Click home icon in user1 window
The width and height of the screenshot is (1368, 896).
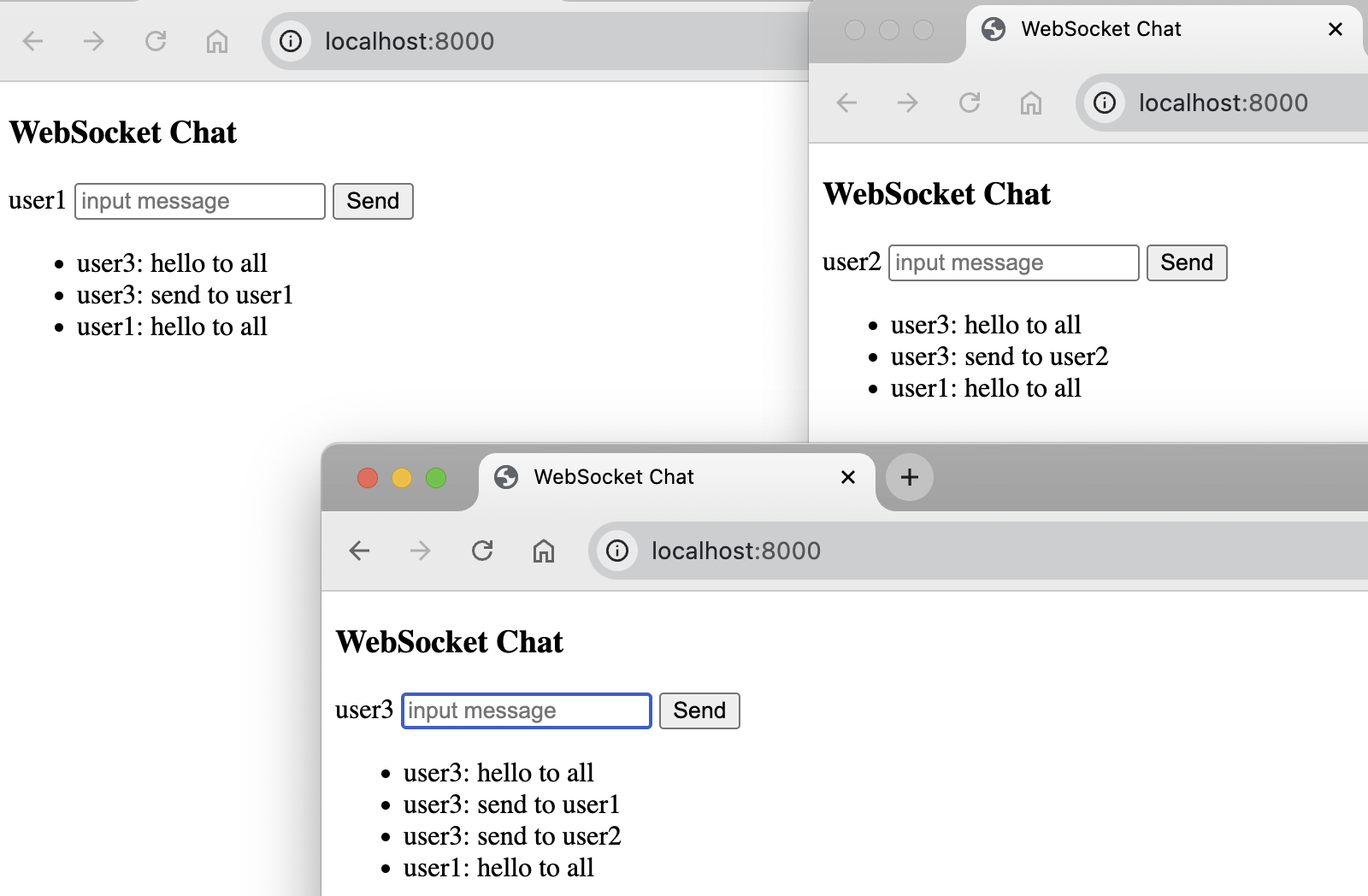pyautogui.click(x=217, y=41)
